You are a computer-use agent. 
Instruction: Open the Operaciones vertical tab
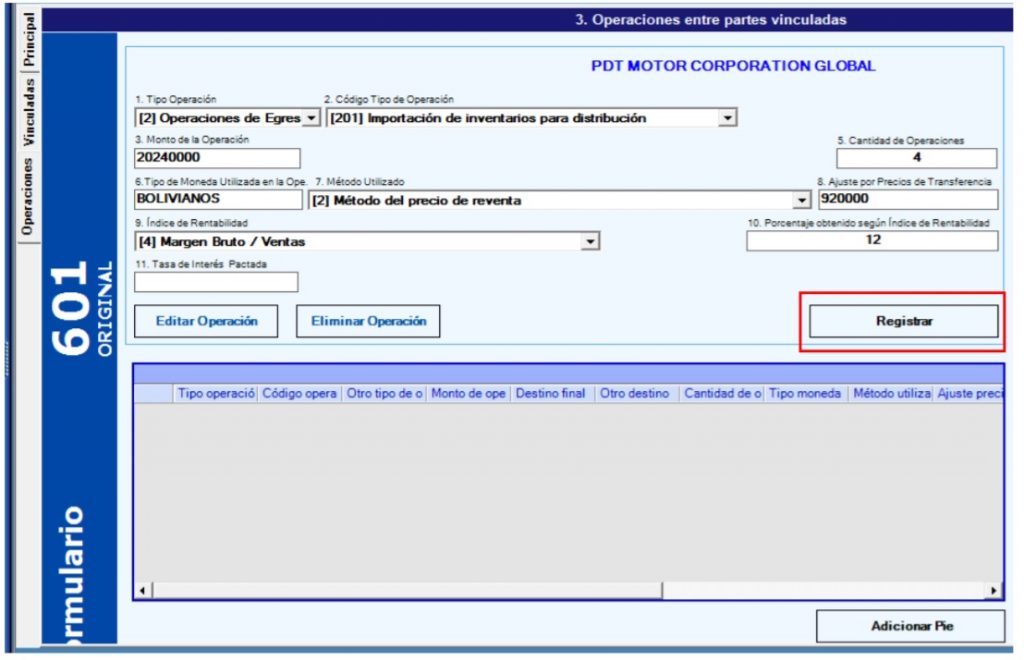29,195
